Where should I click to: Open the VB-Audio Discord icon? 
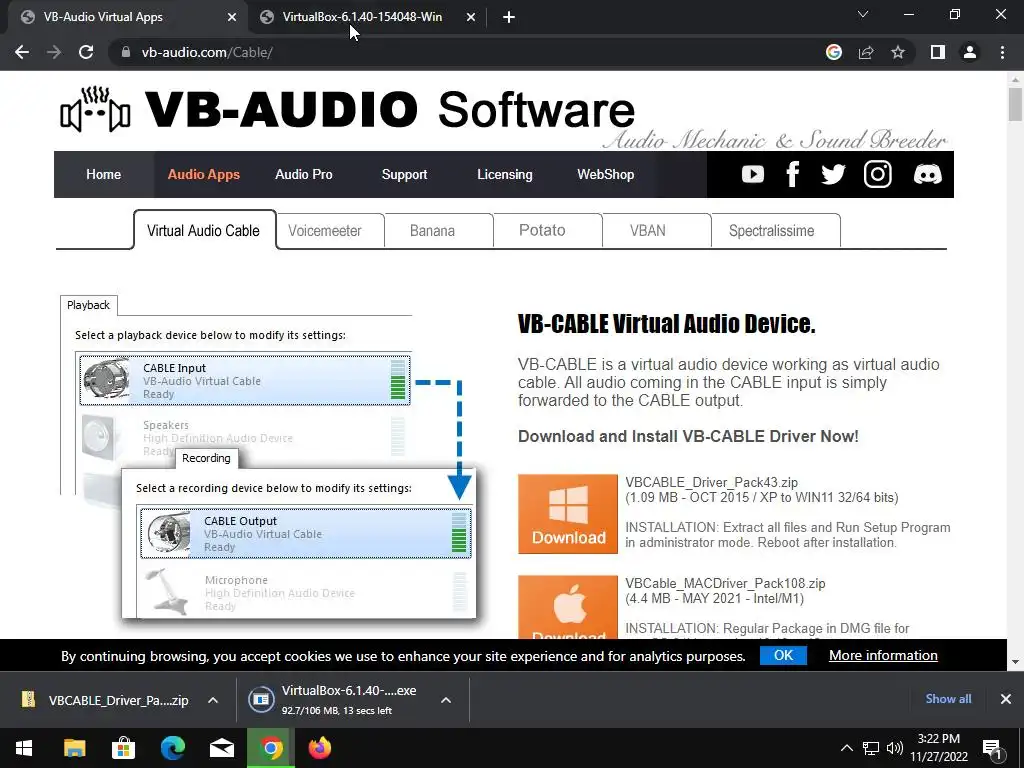(927, 174)
